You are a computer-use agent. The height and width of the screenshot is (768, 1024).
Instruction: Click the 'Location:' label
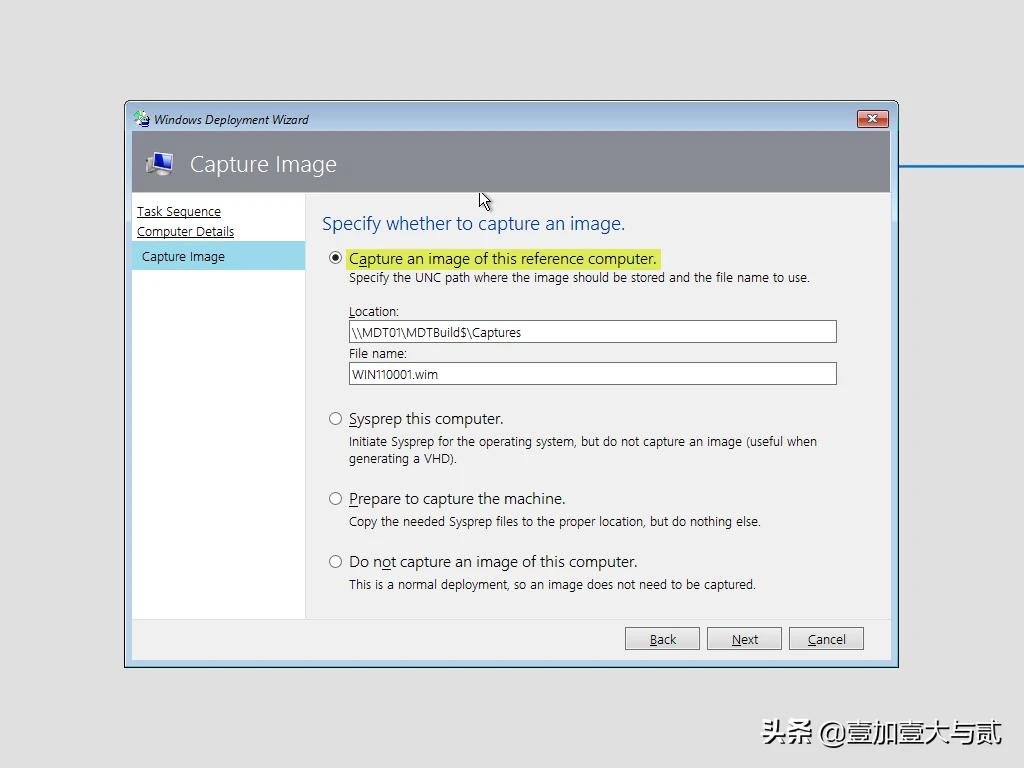374,312
